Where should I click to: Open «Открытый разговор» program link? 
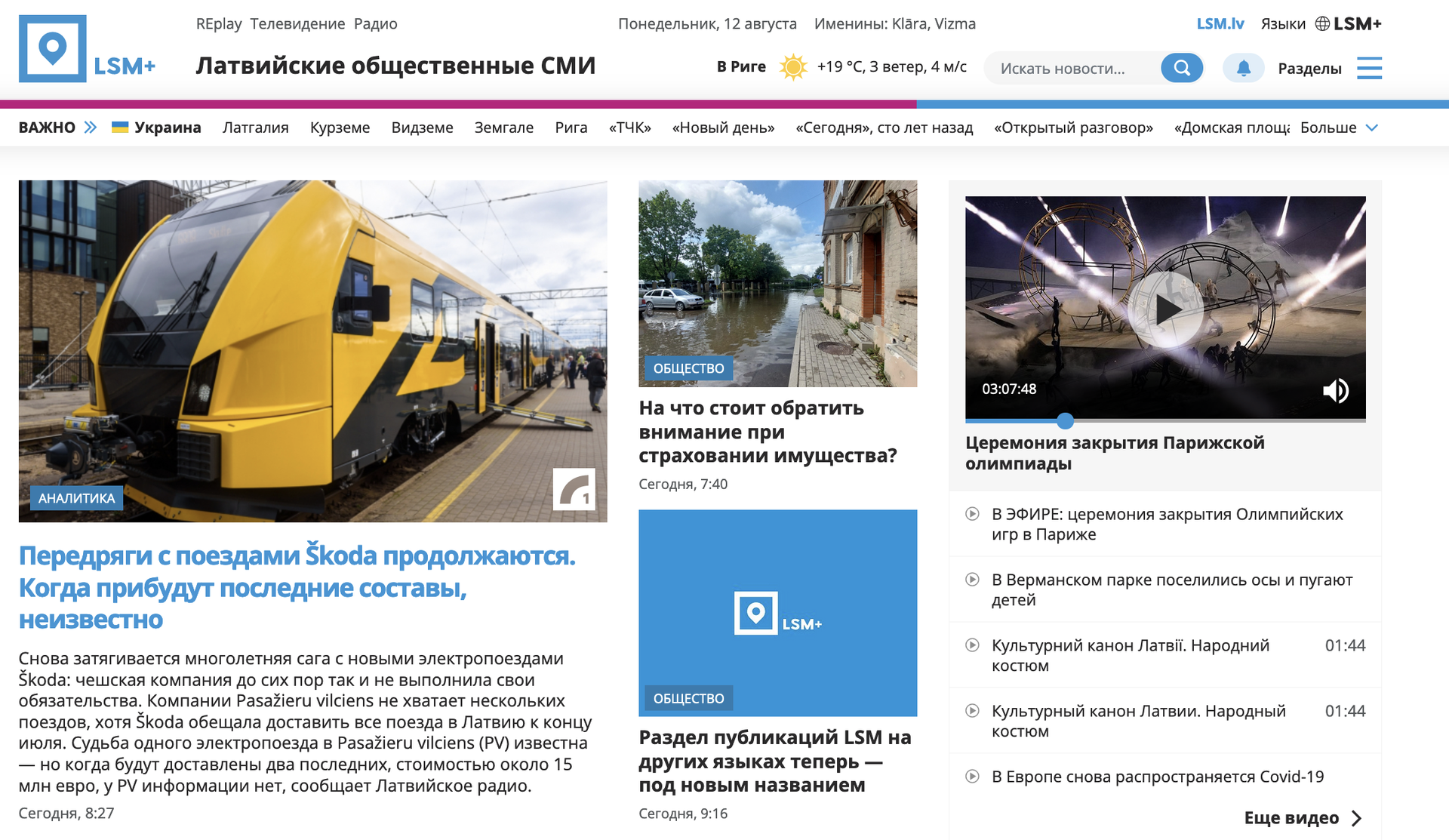[x=1073, y=128]
